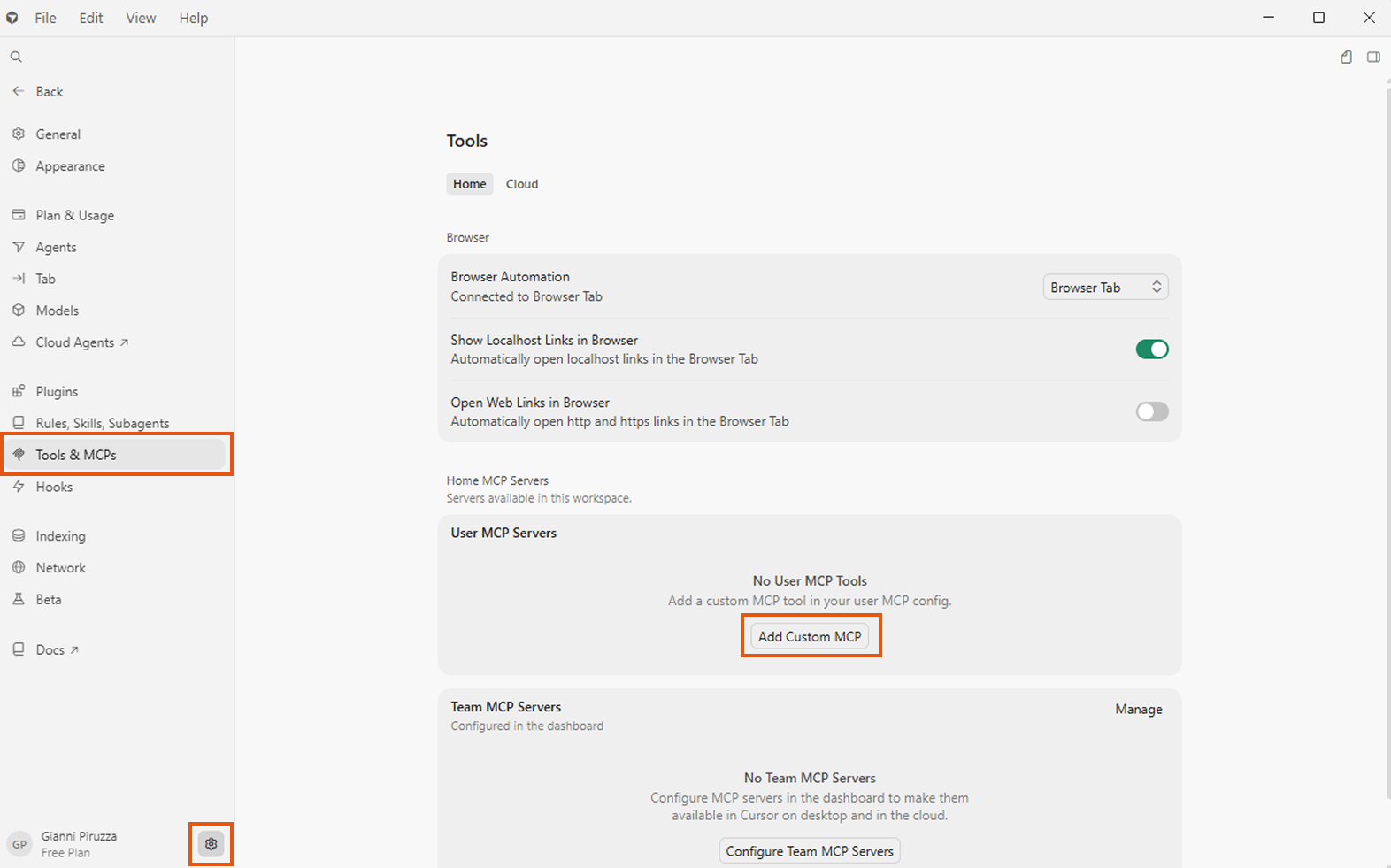1391x868 pixels.
Task: Open the Cloud Agents external link
Action: click(x=81, y=342)
